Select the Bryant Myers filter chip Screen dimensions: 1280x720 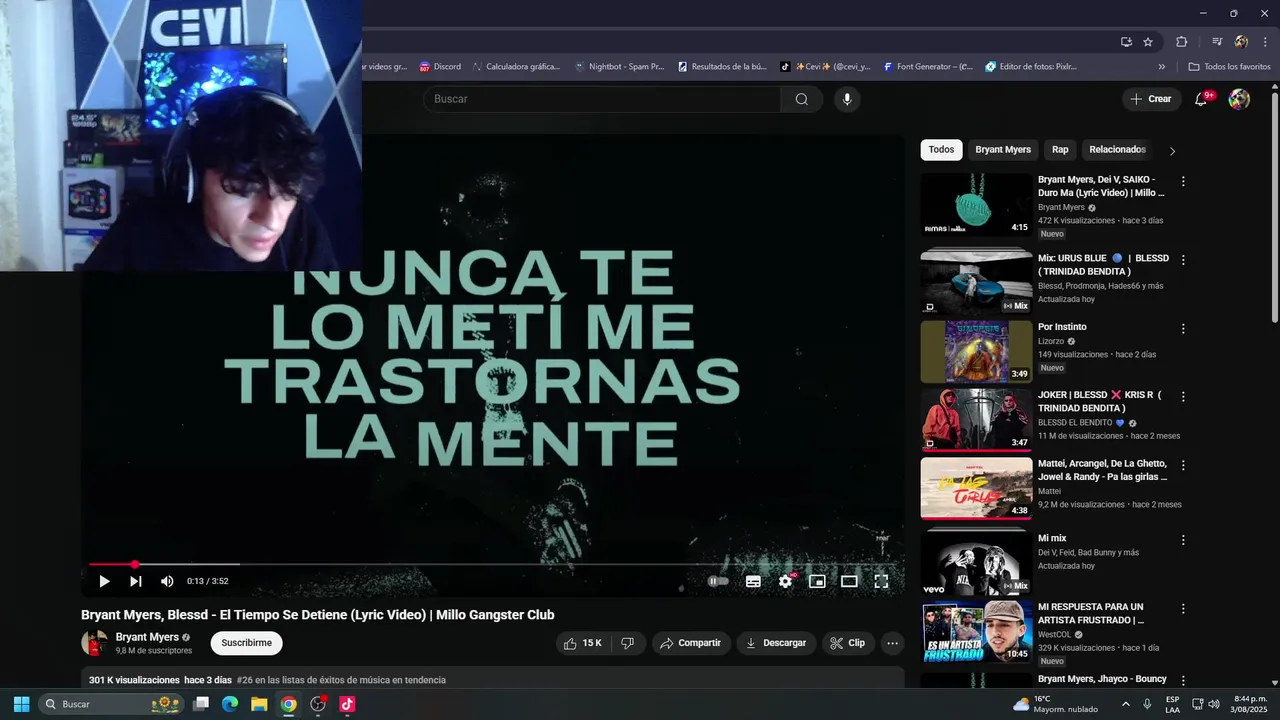click(1003, 150)
